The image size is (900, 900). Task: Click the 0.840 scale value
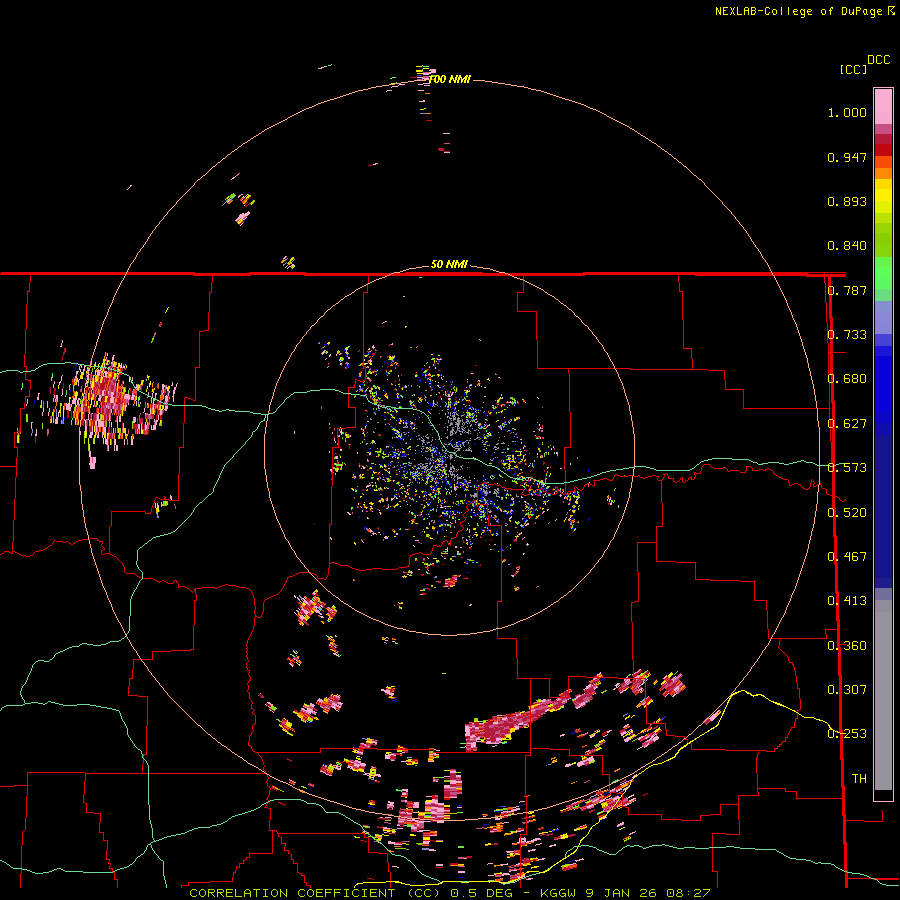click(x=847, y=246)
